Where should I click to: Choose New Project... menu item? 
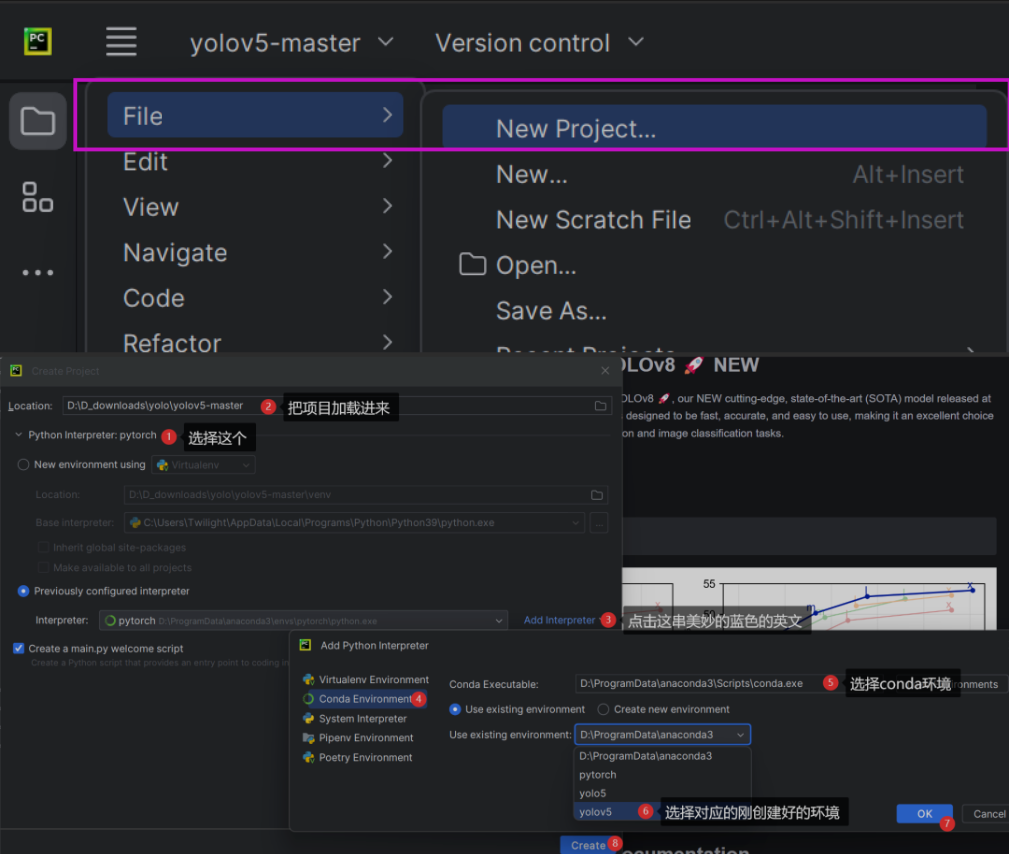click(714, 128)
